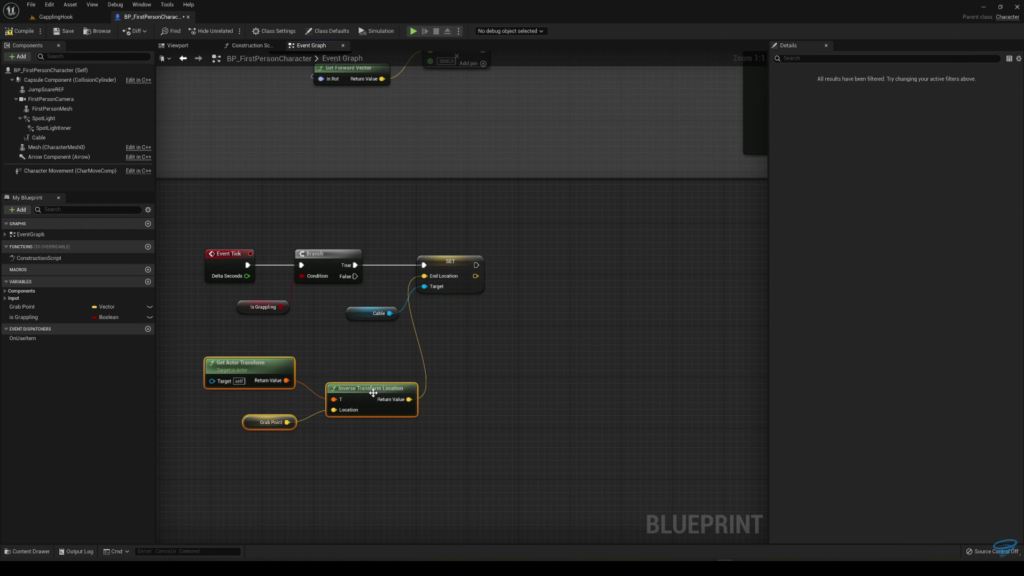The image size is (1024, 576).
Task: Open the Tools menu
Action: [x=167, y=5]
